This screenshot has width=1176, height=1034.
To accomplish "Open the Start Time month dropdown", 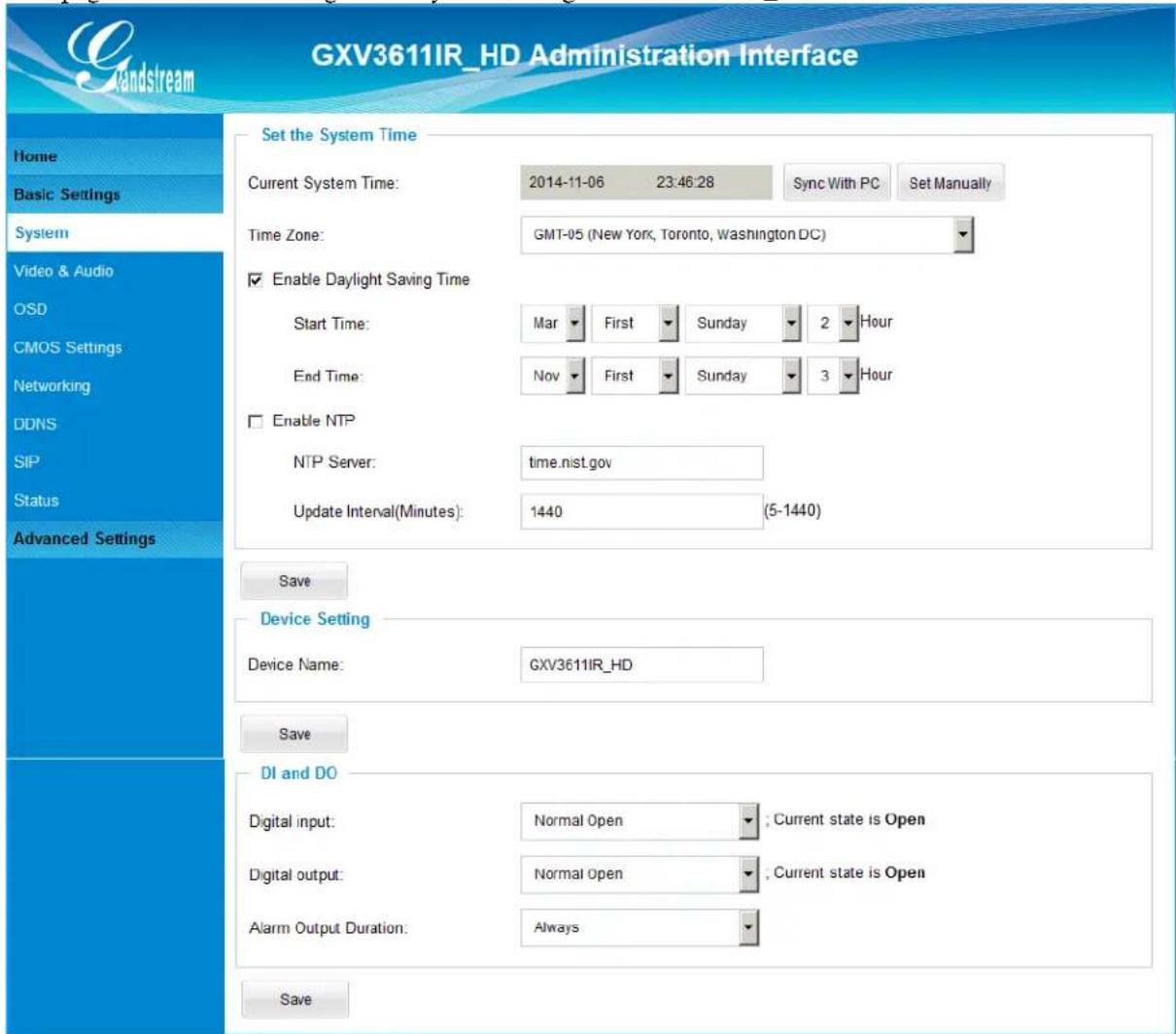I will coord(553,324).
